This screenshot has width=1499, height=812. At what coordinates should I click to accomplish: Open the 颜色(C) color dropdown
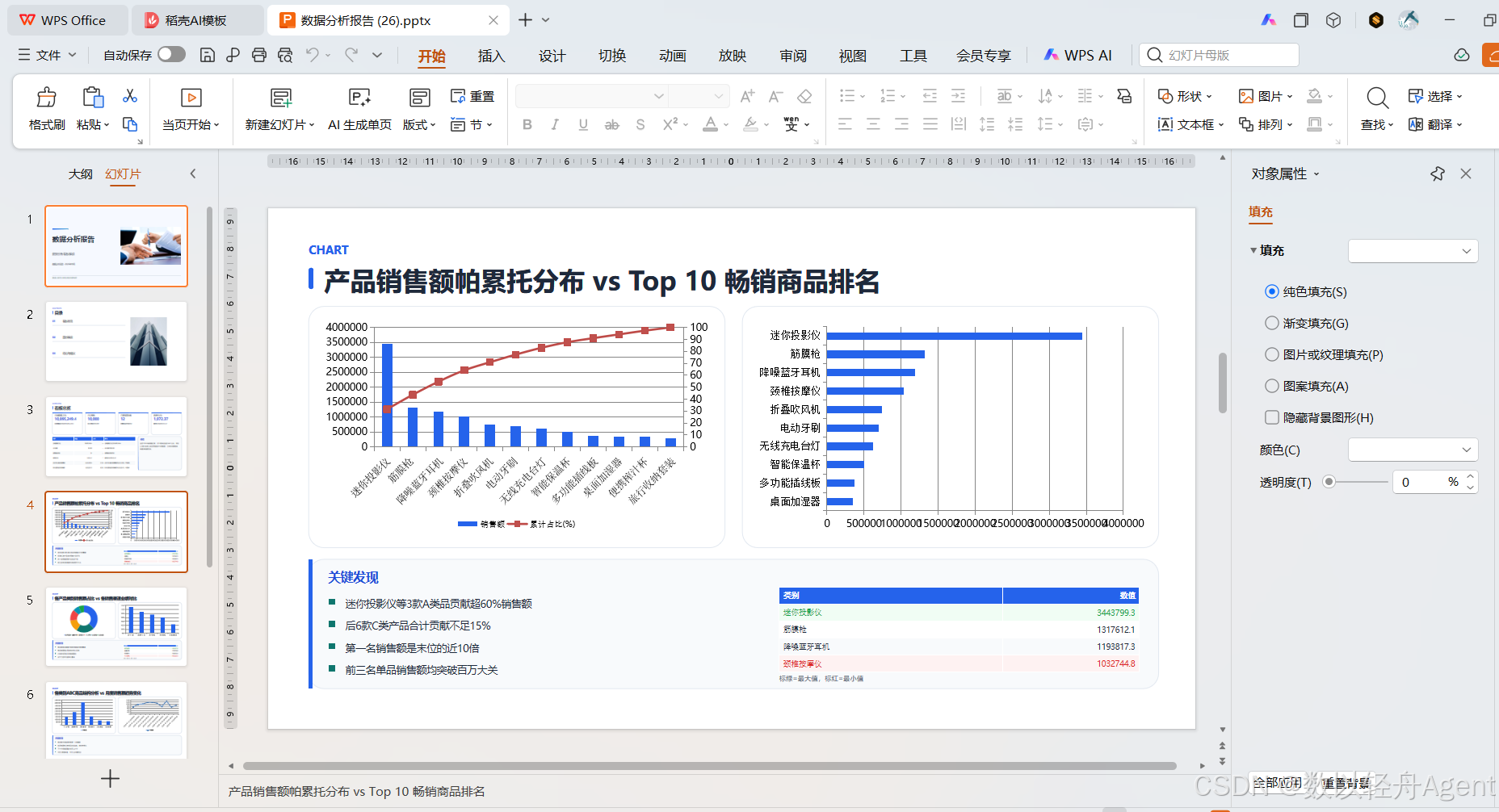point(1413,450)
